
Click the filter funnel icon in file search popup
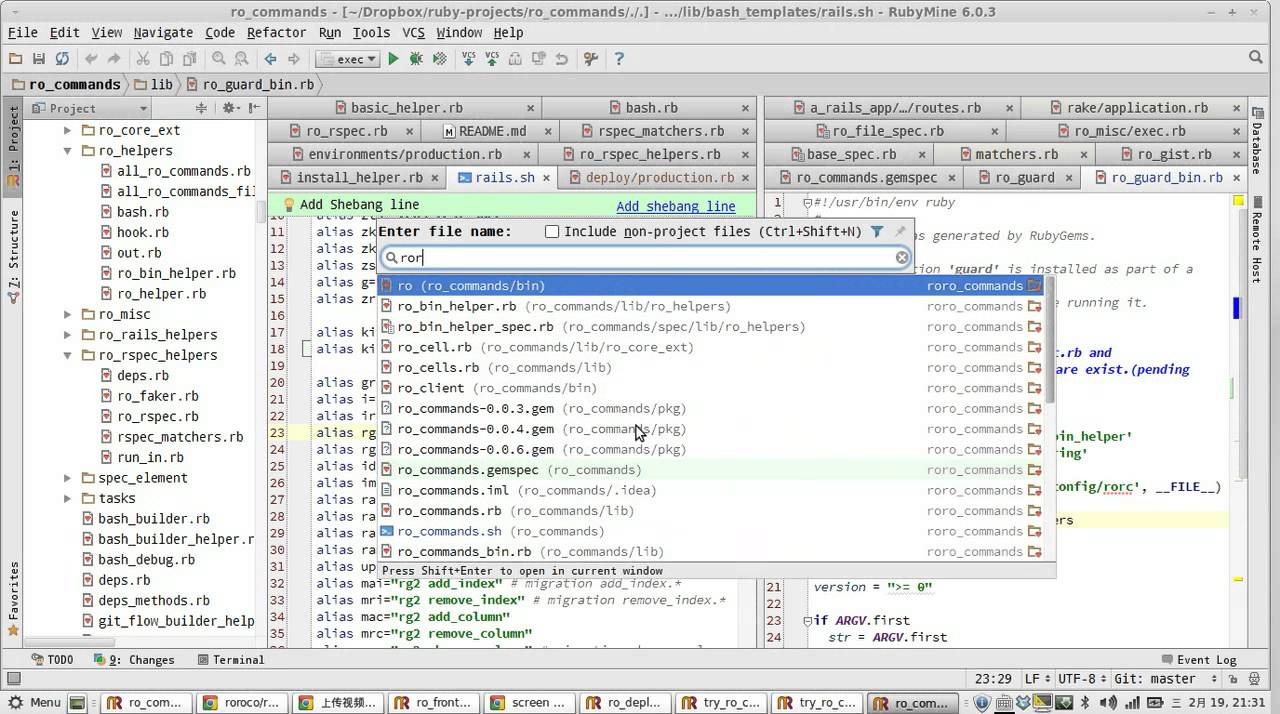877,231
